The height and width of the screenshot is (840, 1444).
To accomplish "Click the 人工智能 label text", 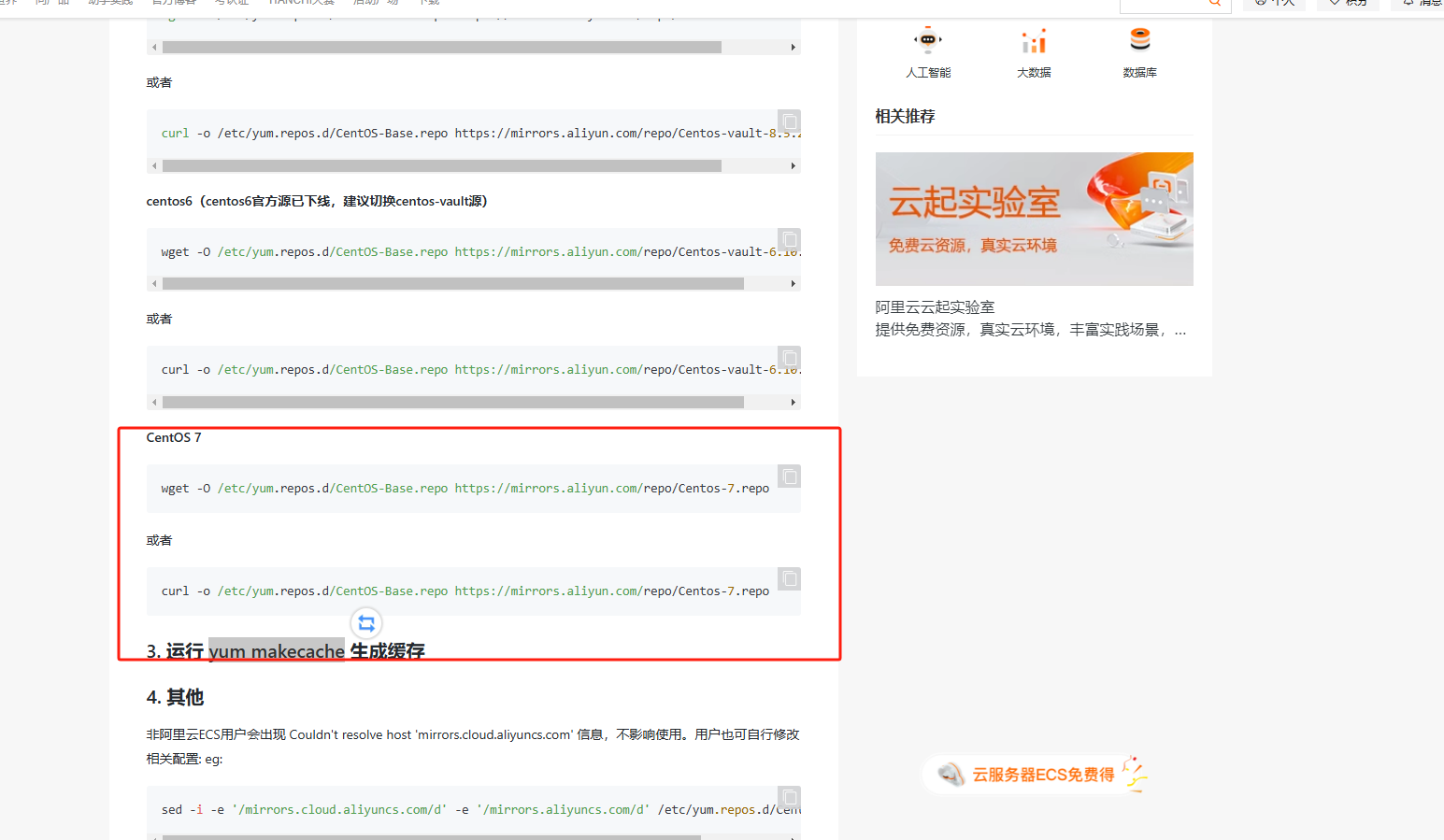I will (928, 73).
